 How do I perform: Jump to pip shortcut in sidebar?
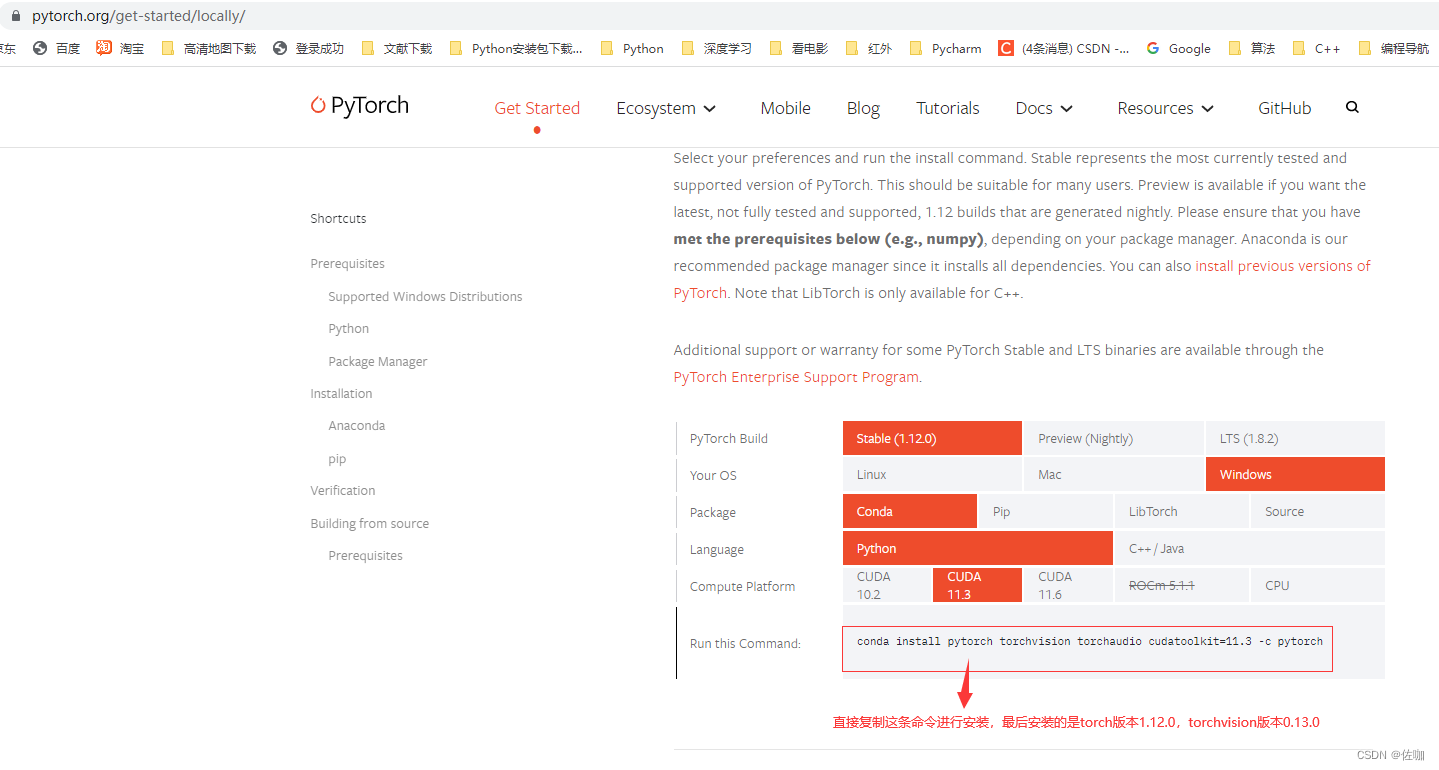point(337,459)
